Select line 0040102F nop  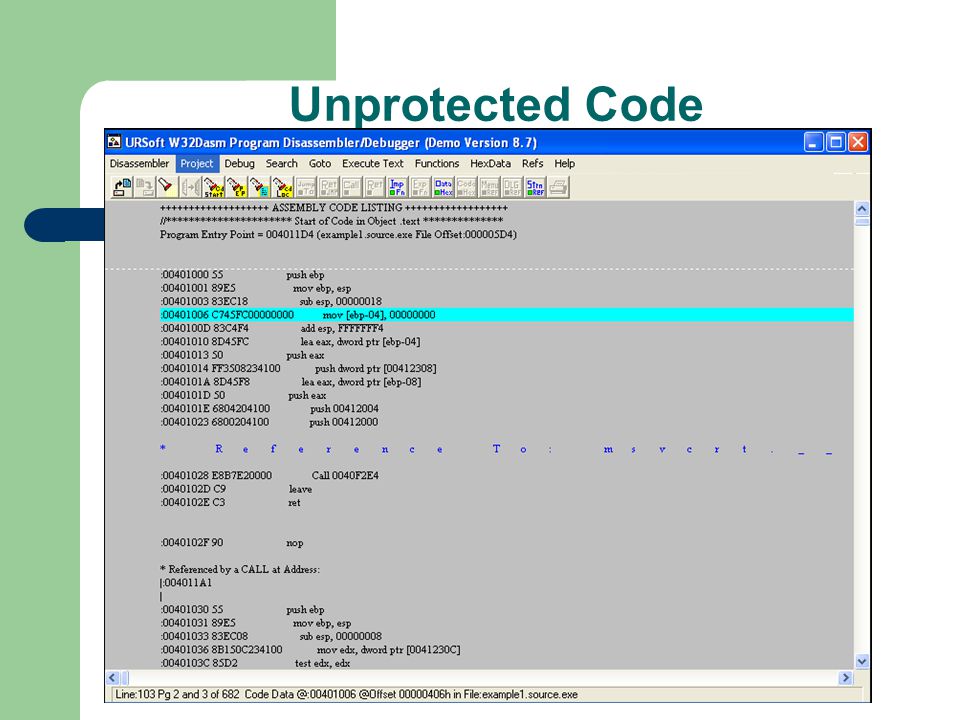click(x=232, y=543)
